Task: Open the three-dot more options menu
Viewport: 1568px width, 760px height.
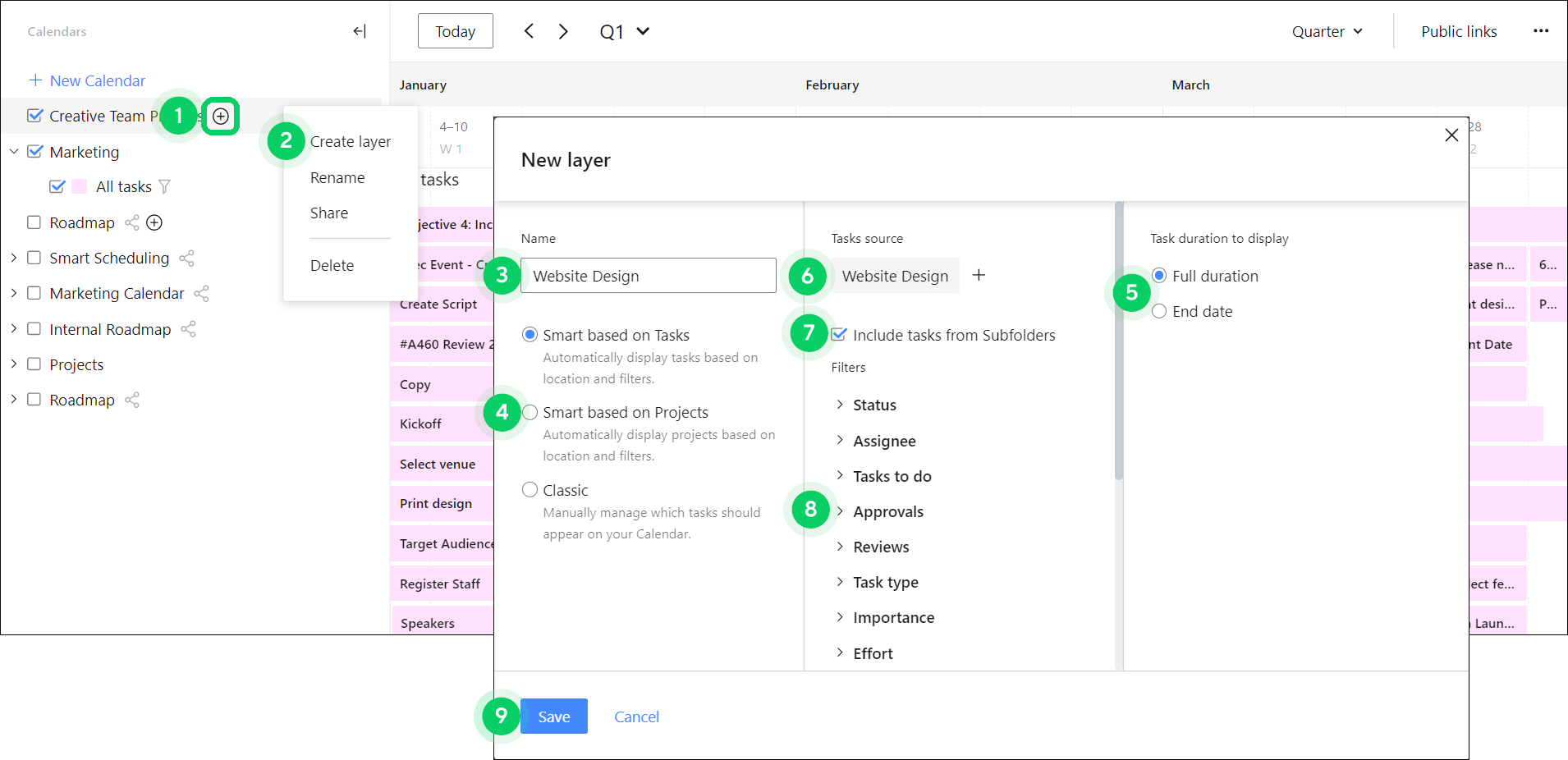Action: (1540, 31)
